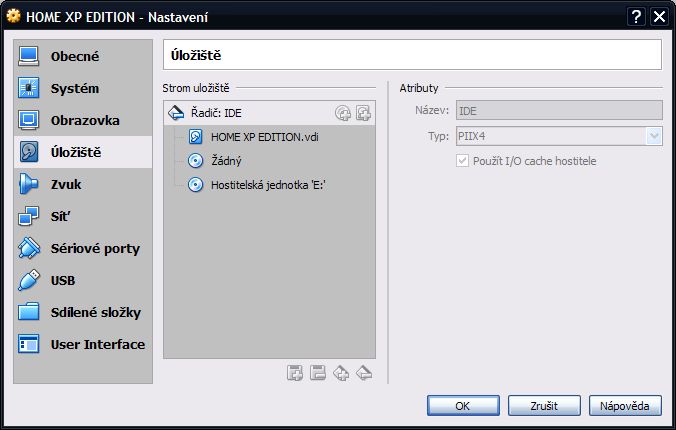Select Hostitelská jednotka 'E:' entry
Screen dimensions: 676x430
click(268, 185)
